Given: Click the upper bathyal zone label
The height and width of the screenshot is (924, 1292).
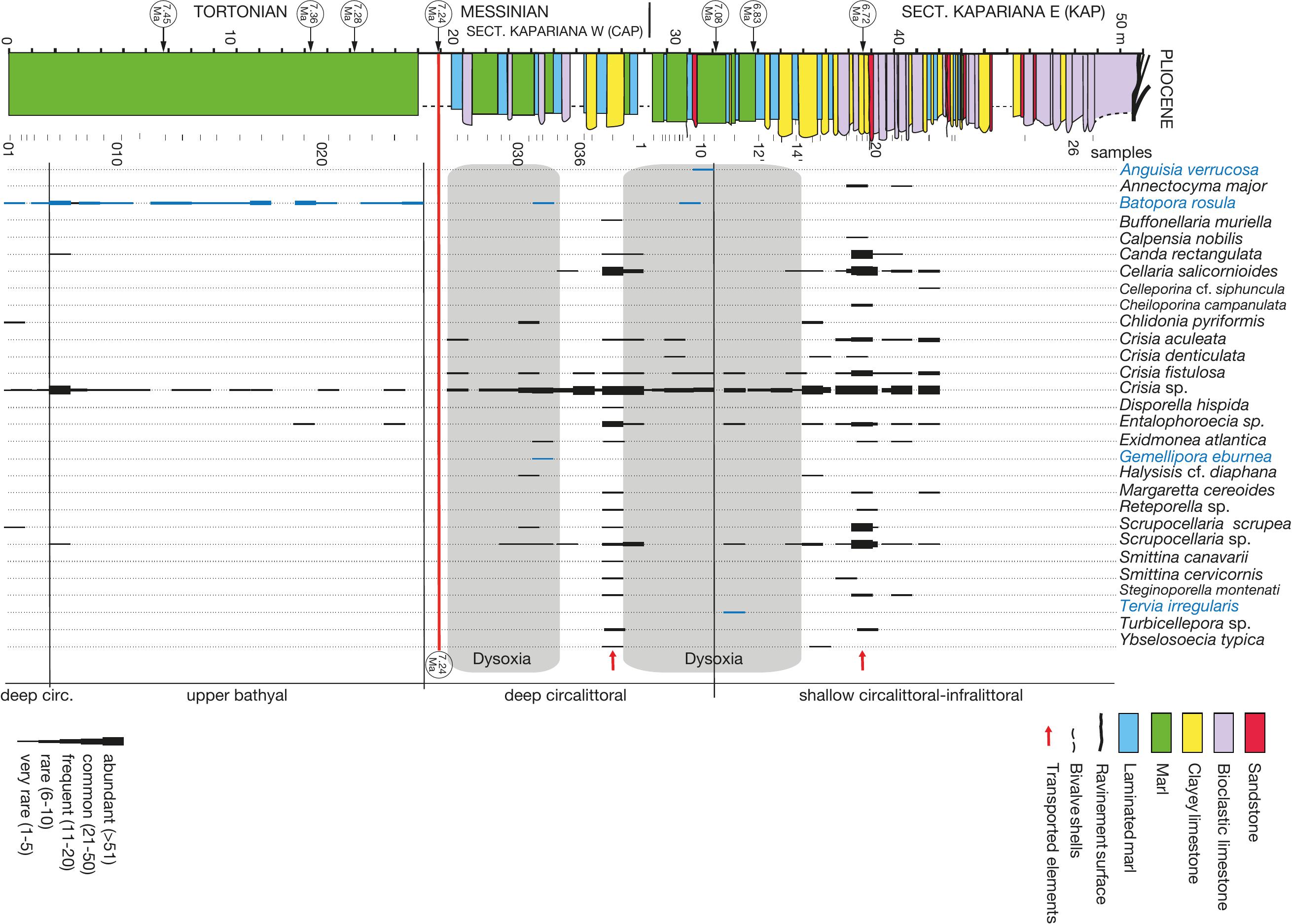Looking at the screenshot, I should [237, 695].
